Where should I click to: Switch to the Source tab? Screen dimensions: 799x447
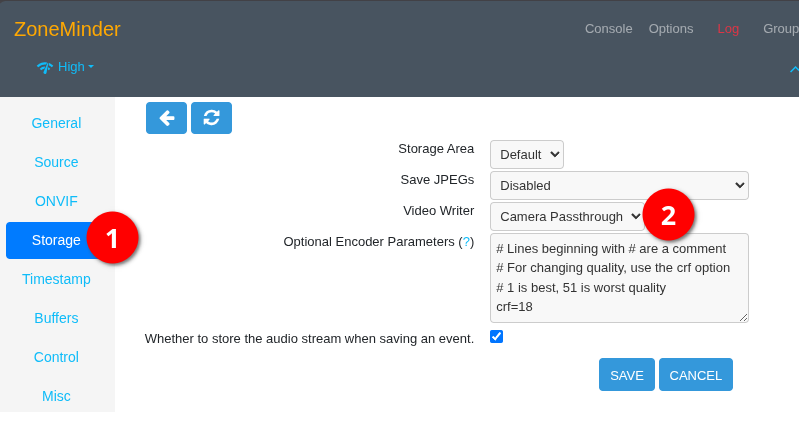56,162
